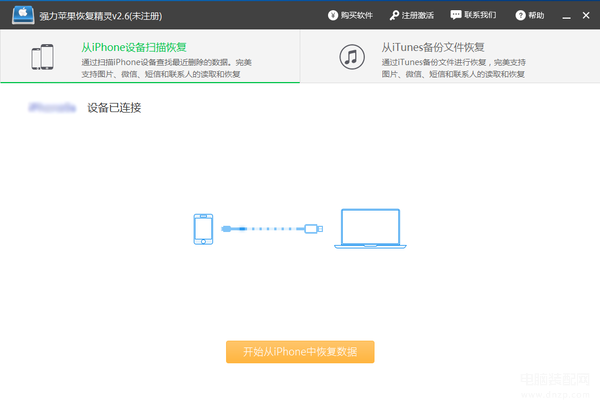Click the blue iPhone illustration
The width and height of the screenshot is (600, 408).
[x=203, y=229]
